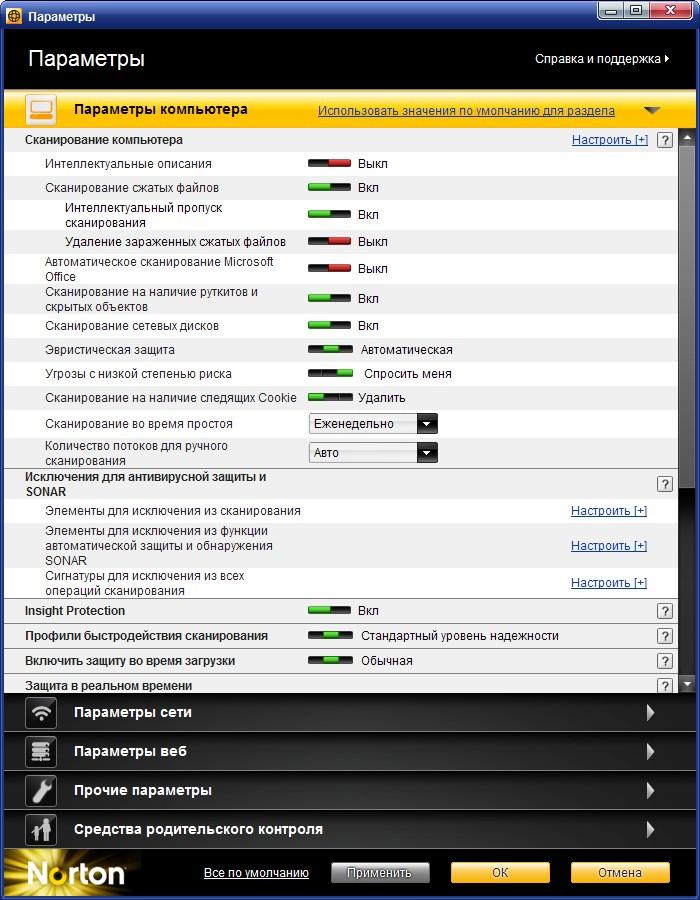Adjust boot-time protection slider set to Обычная

pos(330,661)
